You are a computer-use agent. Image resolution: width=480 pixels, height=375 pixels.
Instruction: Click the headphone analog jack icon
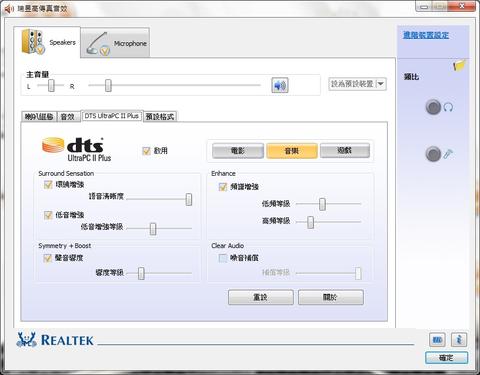[433, 107]
